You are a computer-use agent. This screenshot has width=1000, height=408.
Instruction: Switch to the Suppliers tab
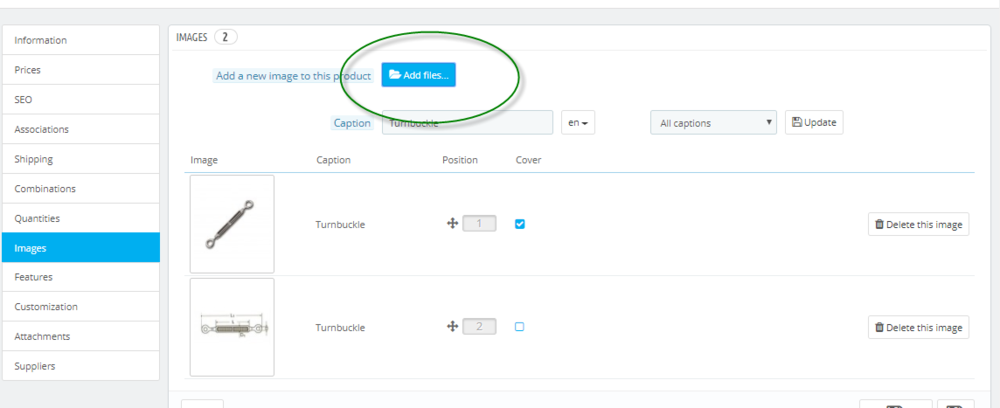[x=80, y=366]
